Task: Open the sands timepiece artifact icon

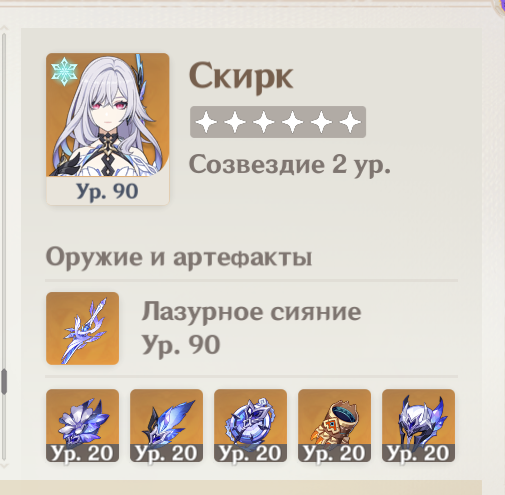Action: (250, 425)
